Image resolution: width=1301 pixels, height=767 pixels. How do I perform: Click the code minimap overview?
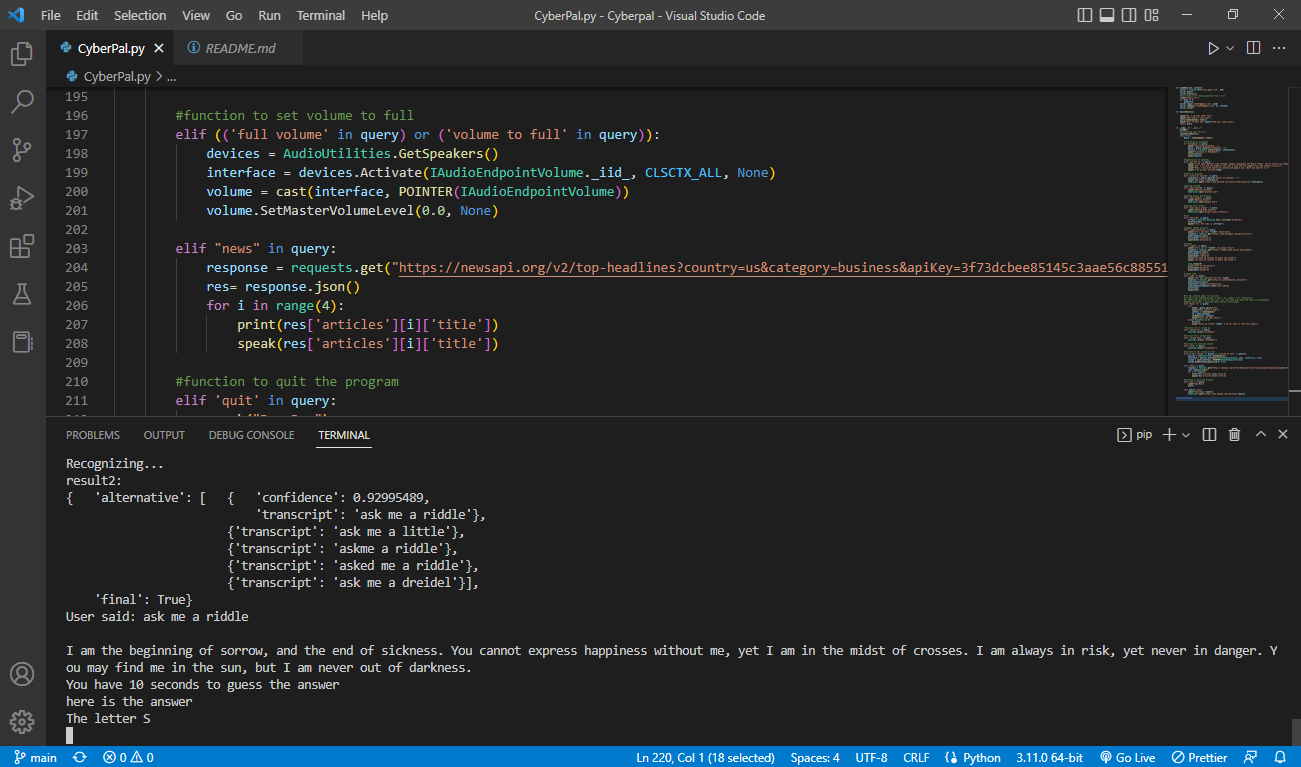click(x=1230, y=250)
